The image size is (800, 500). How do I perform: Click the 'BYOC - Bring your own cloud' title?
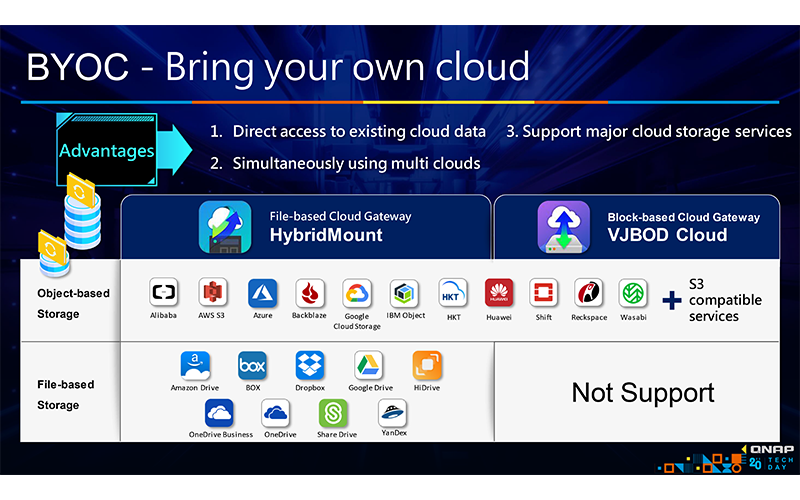coord(278,67)
